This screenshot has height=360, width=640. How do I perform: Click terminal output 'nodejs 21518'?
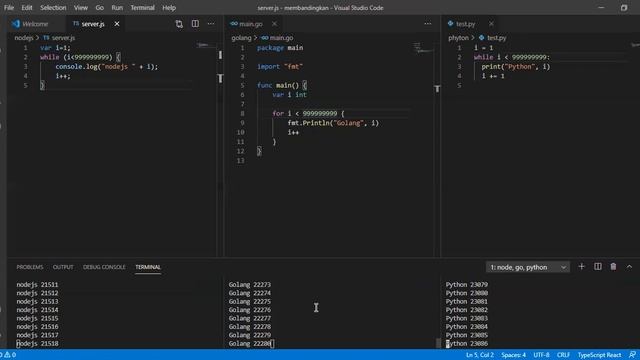[37, 344]
